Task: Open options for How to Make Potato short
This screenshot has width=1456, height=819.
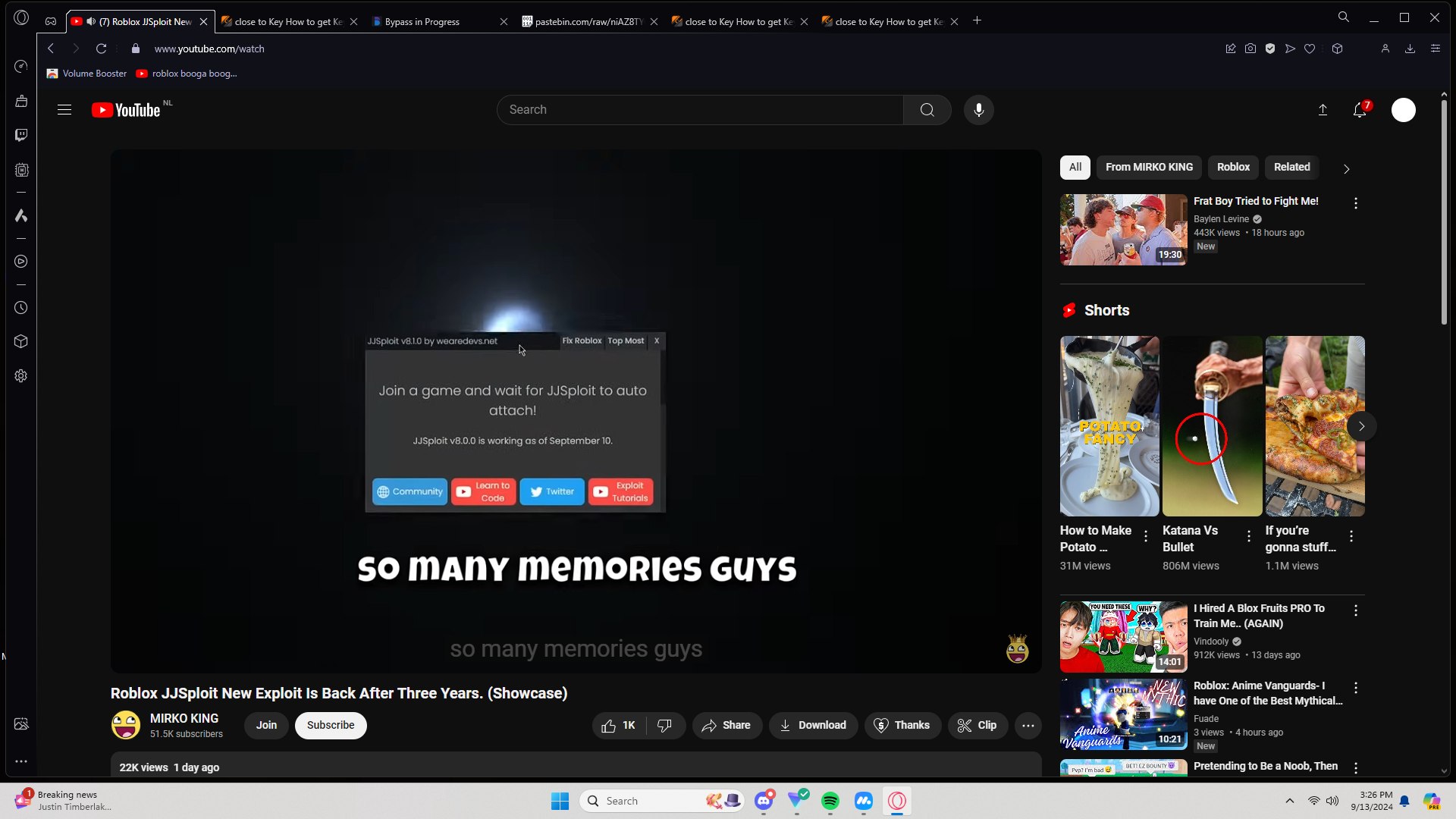Action: [x=1146, y=536]
